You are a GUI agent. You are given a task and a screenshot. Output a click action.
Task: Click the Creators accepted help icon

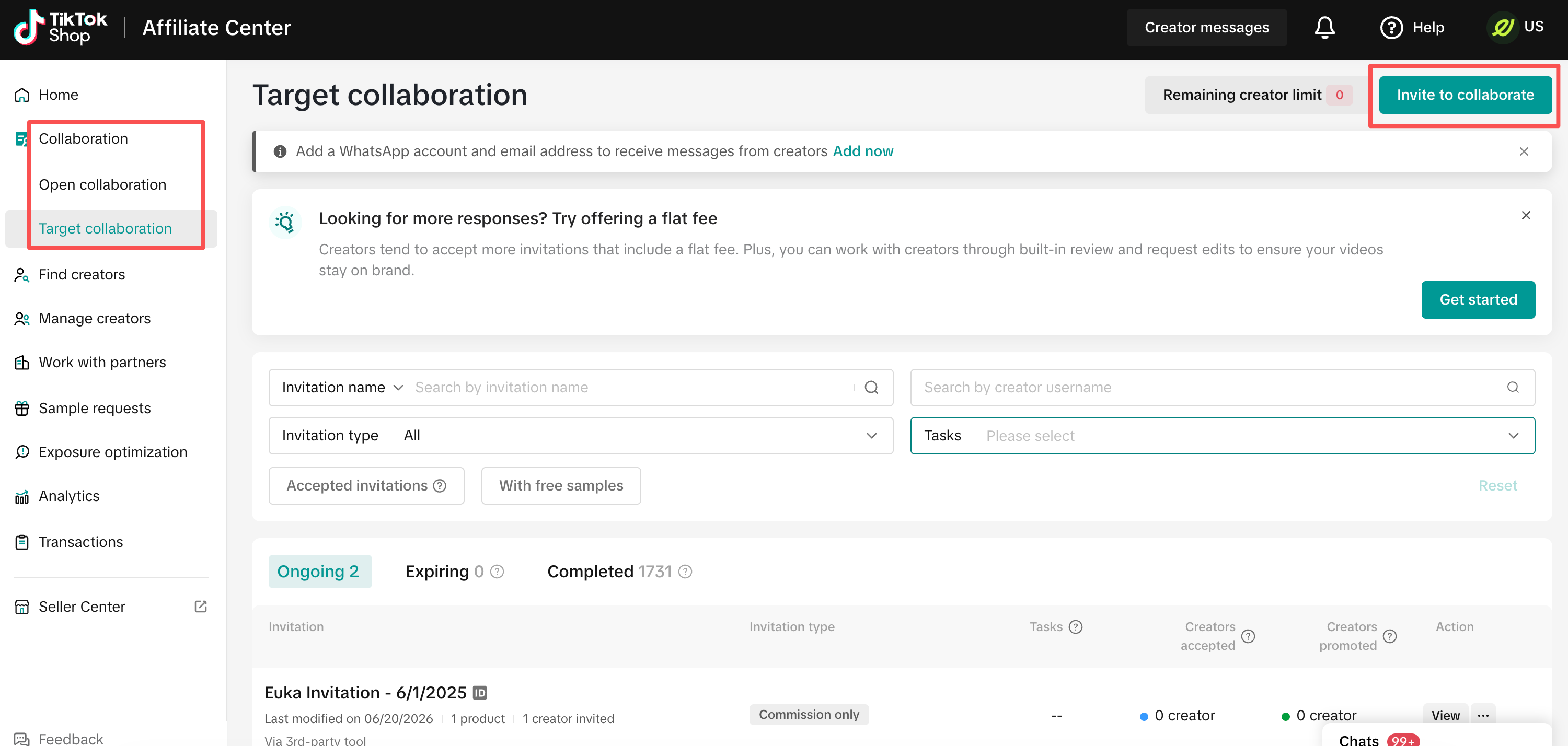click(x=1248, y=636)
